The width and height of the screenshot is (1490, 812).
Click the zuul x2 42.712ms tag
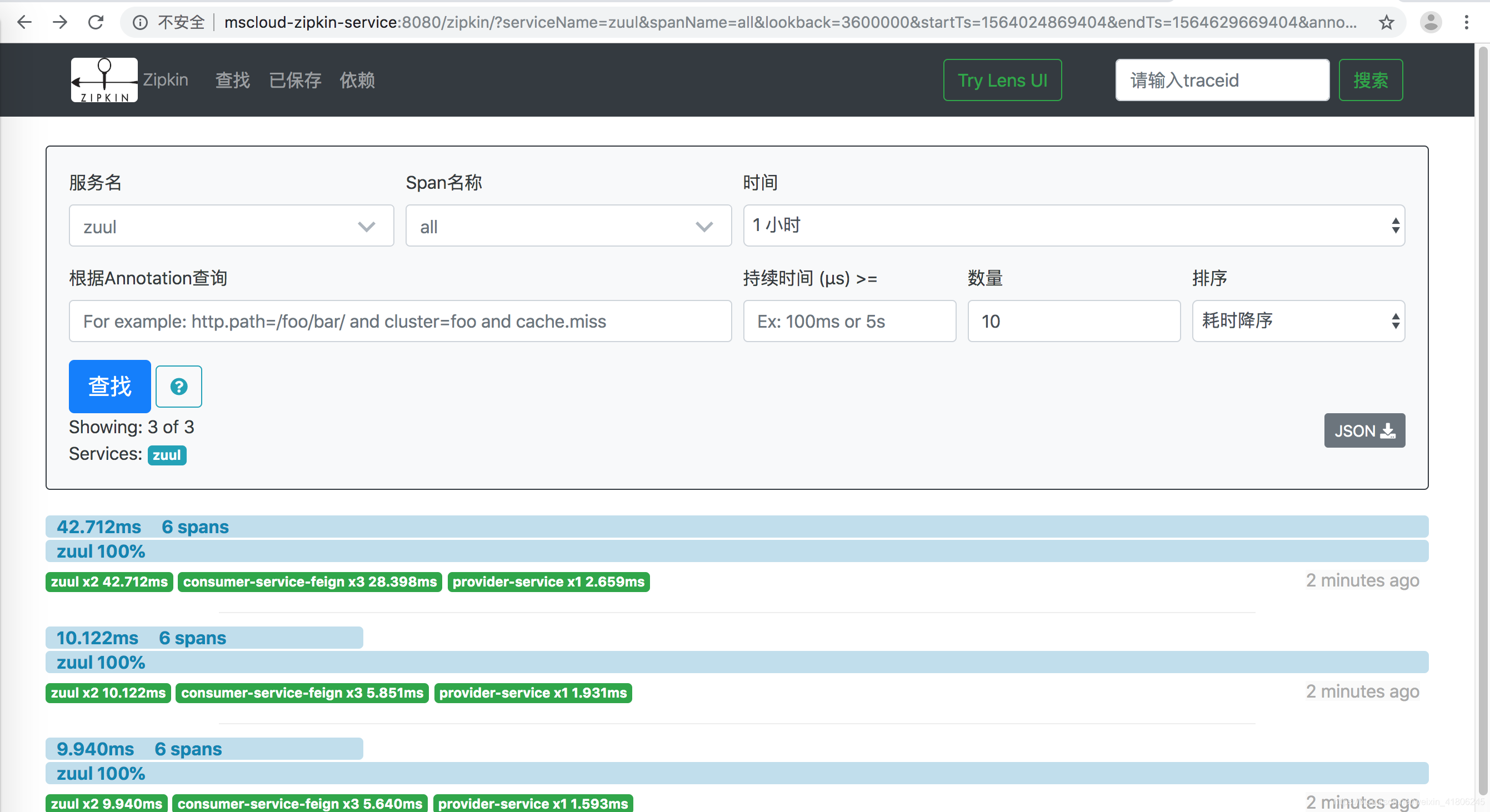(x=109, y=582)
